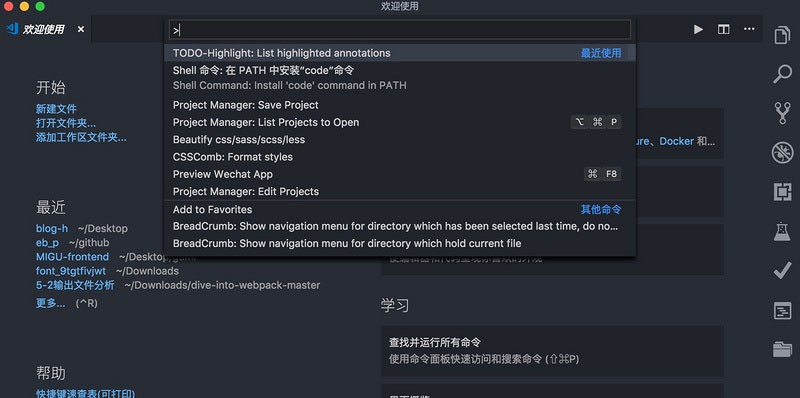The width and height of the screenshot is (800, 398).
Task: Click the command palette input field
Action: pos(400,30)
